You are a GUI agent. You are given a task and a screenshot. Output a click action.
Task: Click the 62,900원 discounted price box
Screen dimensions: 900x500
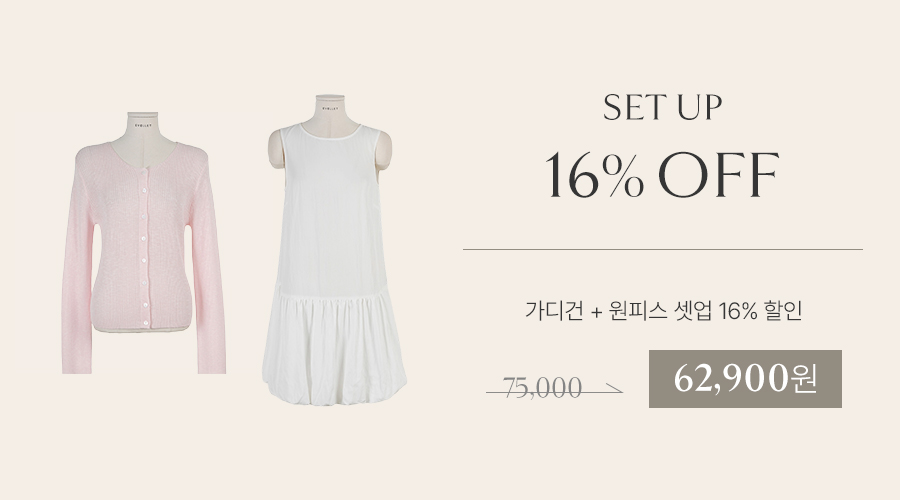click(x=745, y=379)
